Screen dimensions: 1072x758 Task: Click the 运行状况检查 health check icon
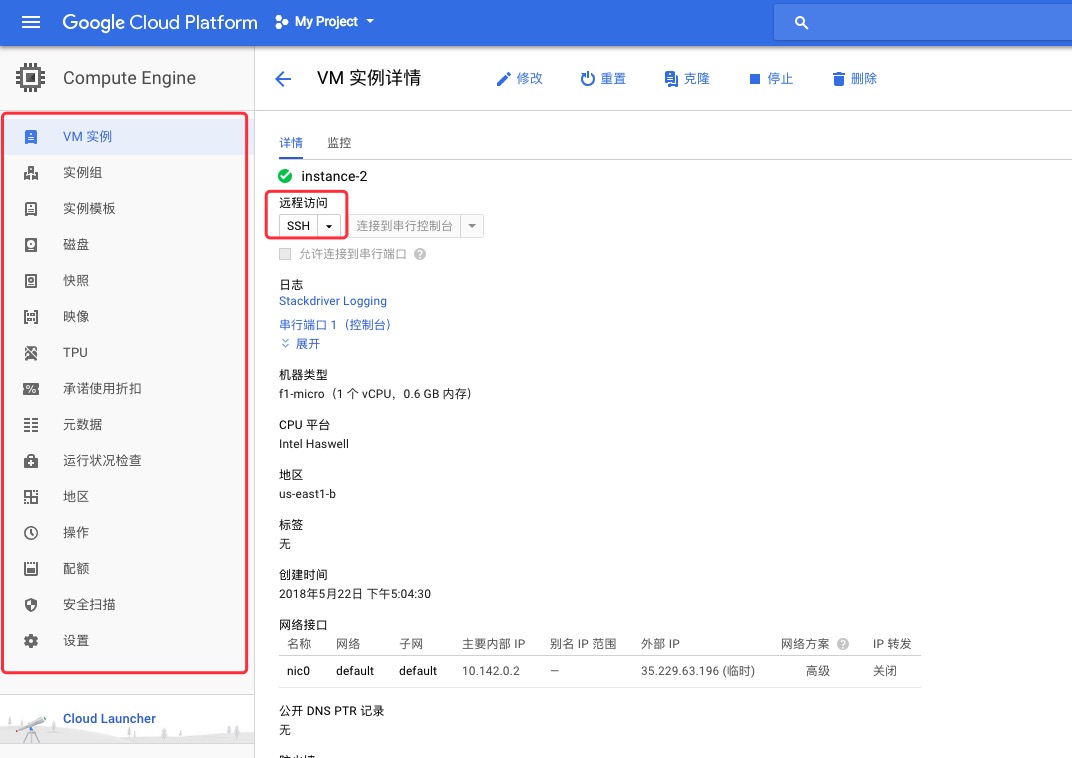pyautogui.click(x=31, y=461)
